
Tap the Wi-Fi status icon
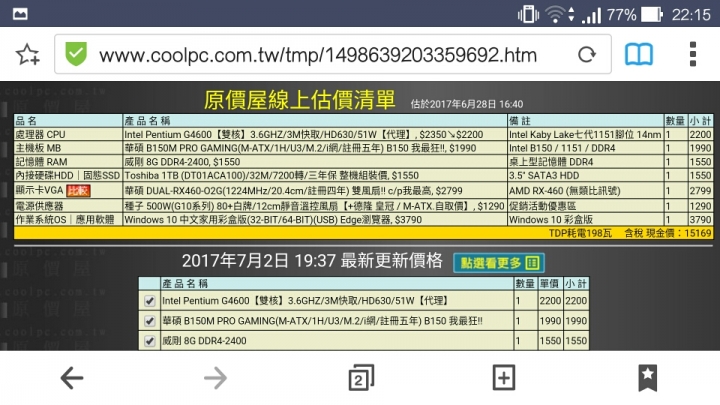pyautogui.click(x=555, y=14)
